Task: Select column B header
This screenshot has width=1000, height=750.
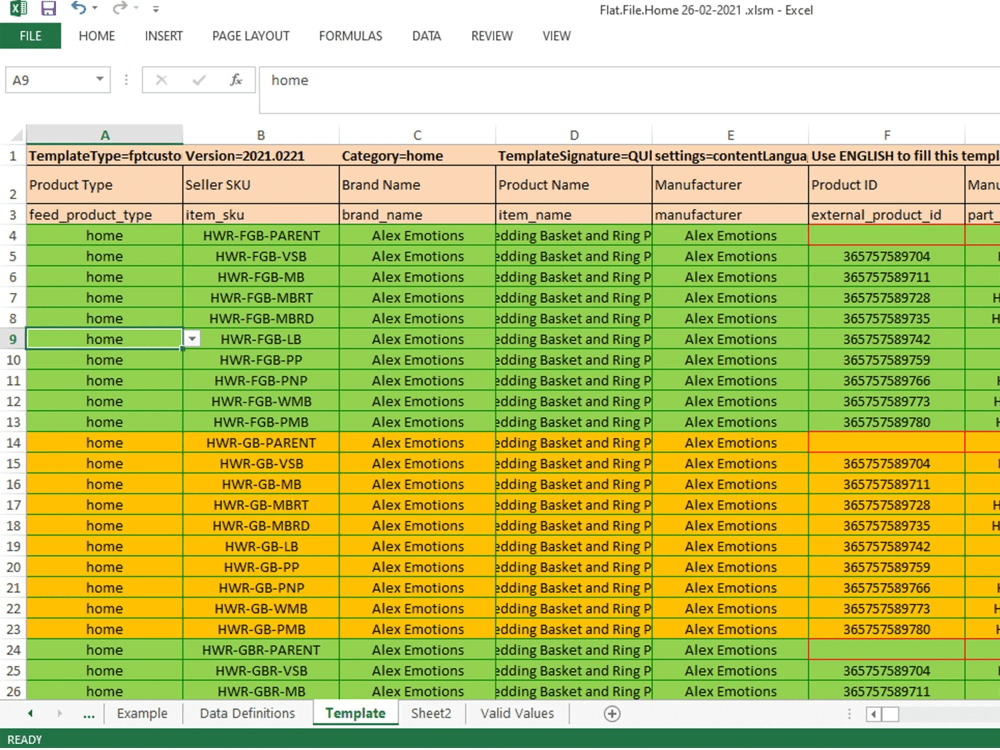Action: point(261,135)
